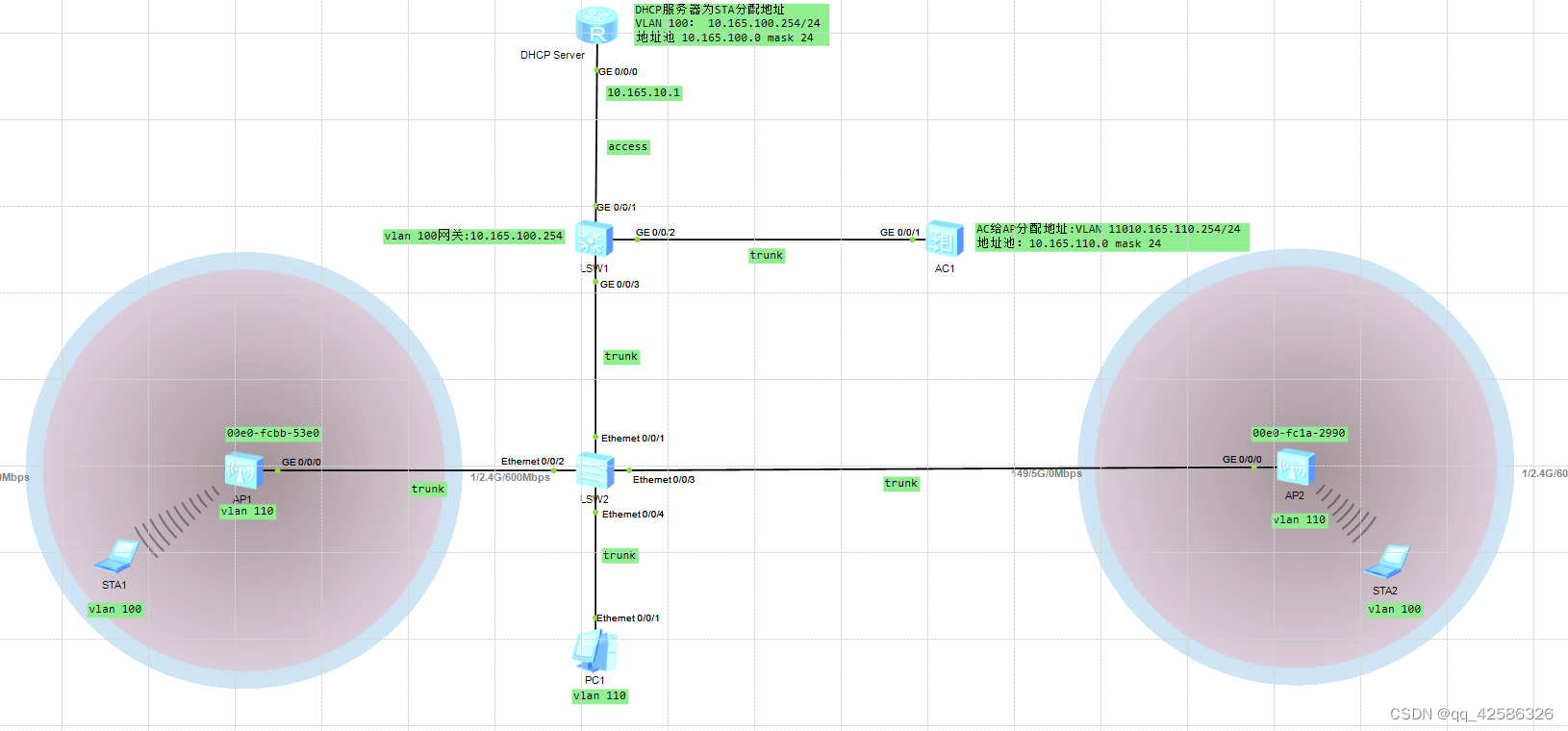The height and width of the screenshot is (731, 1568).
Task: Click the trunk label between LSW1 and AC1
Action: [767, 256]
